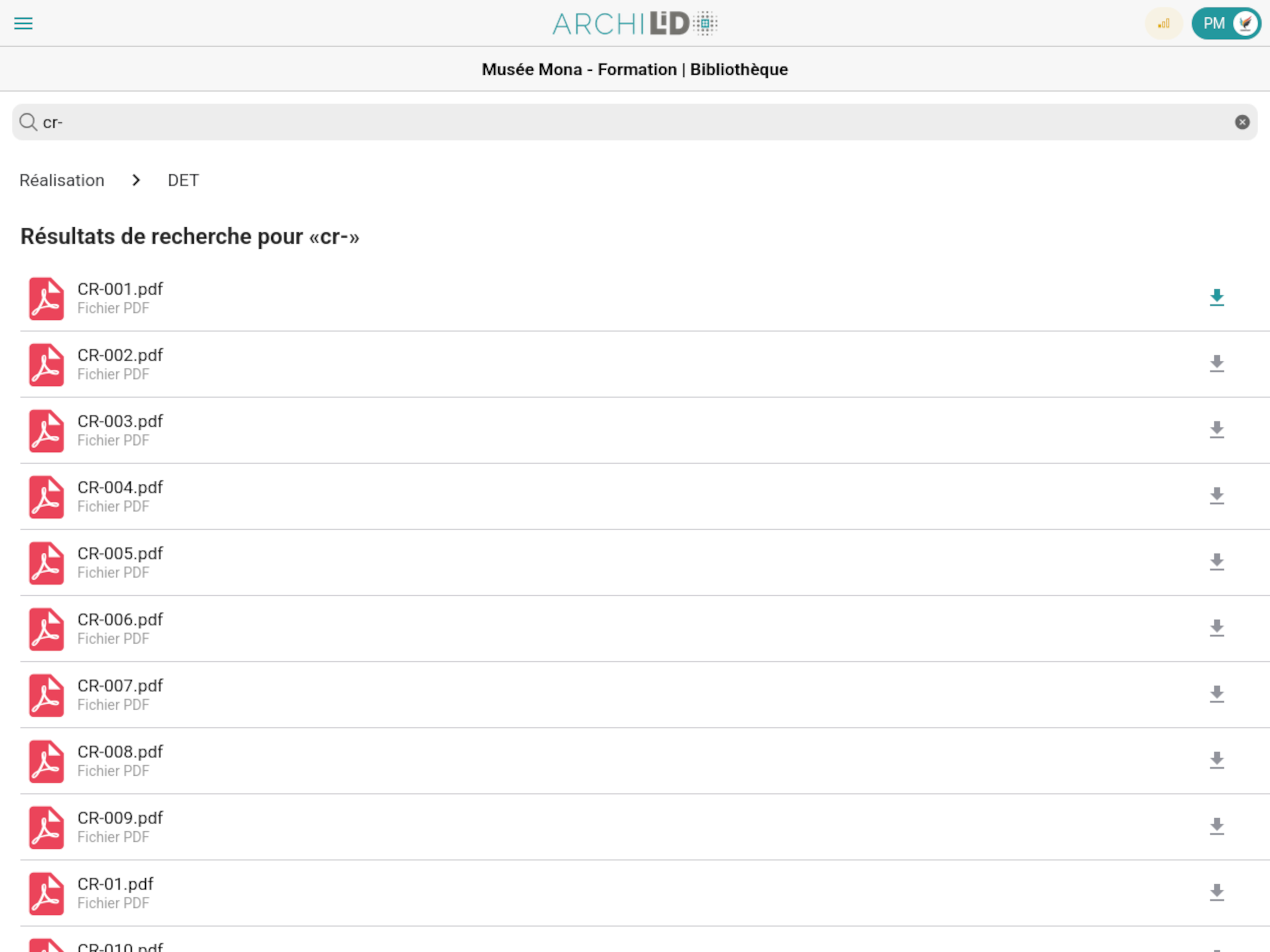The image size is (1270, 952).
Task: Click the PDF icon for CR-01.pdf
Action: click(x=46, y=893)
